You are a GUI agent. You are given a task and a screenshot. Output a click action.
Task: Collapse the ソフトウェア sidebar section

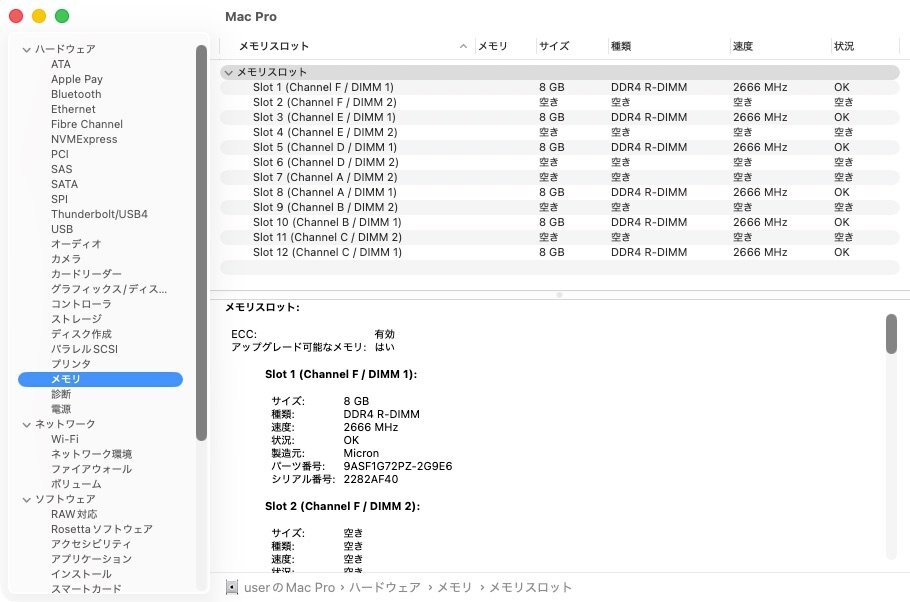[26, 499]
